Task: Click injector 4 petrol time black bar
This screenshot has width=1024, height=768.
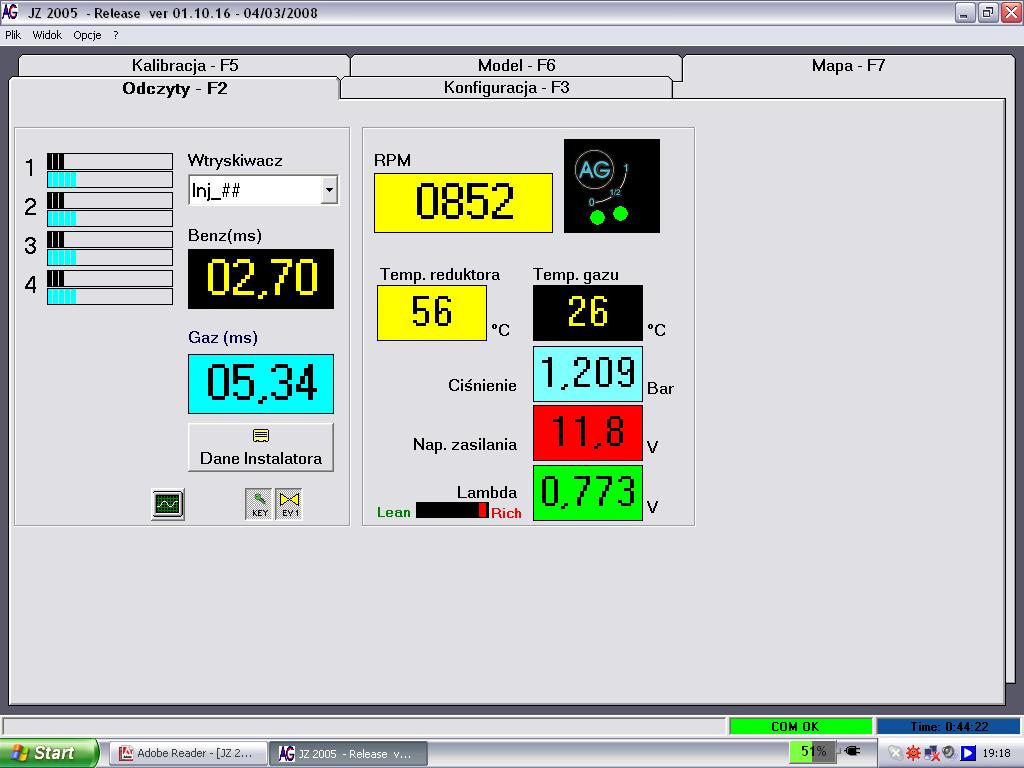Action: 110,278
